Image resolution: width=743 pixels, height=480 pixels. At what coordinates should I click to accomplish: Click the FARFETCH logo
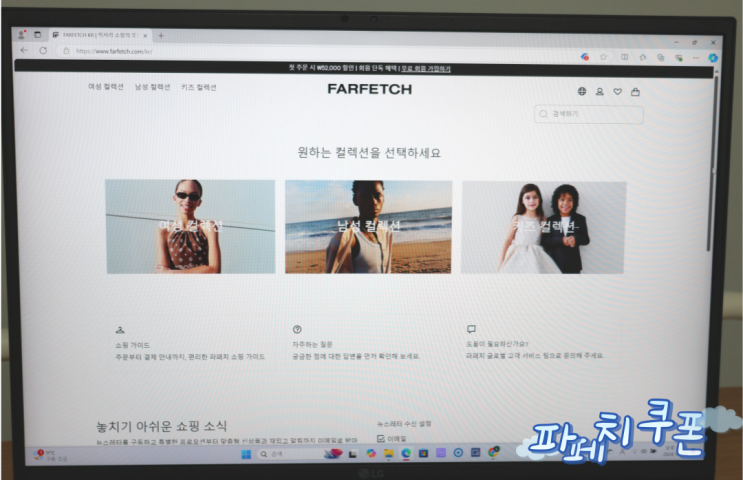tap(370, 89)
